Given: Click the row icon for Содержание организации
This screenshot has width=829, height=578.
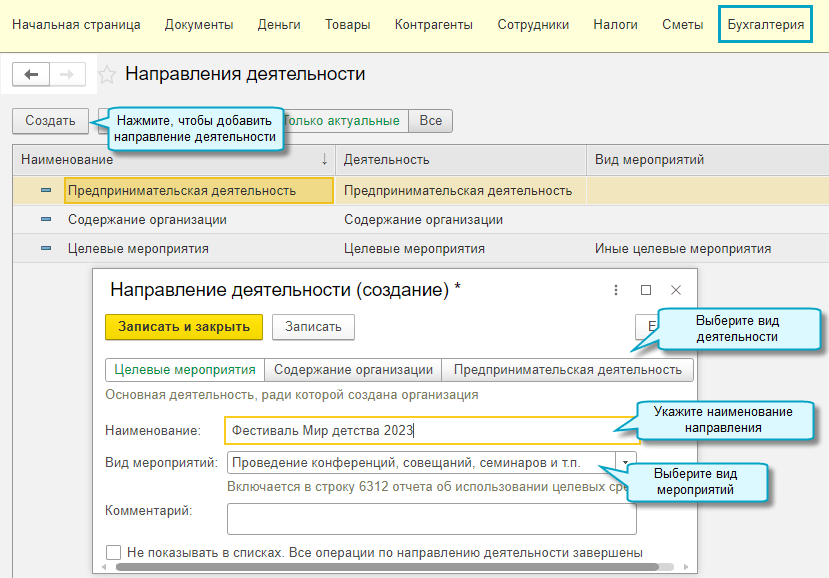Looking at the screenshot, I should pos(46,219).
